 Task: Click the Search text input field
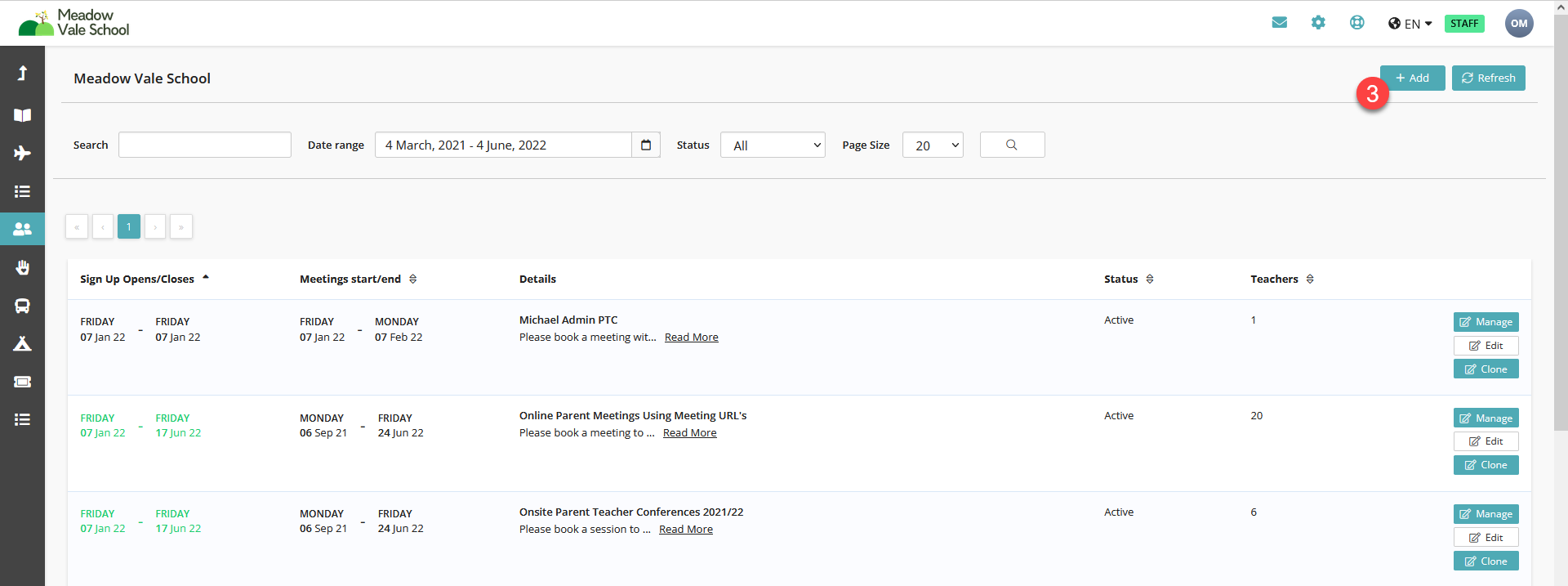pos(205,145)
